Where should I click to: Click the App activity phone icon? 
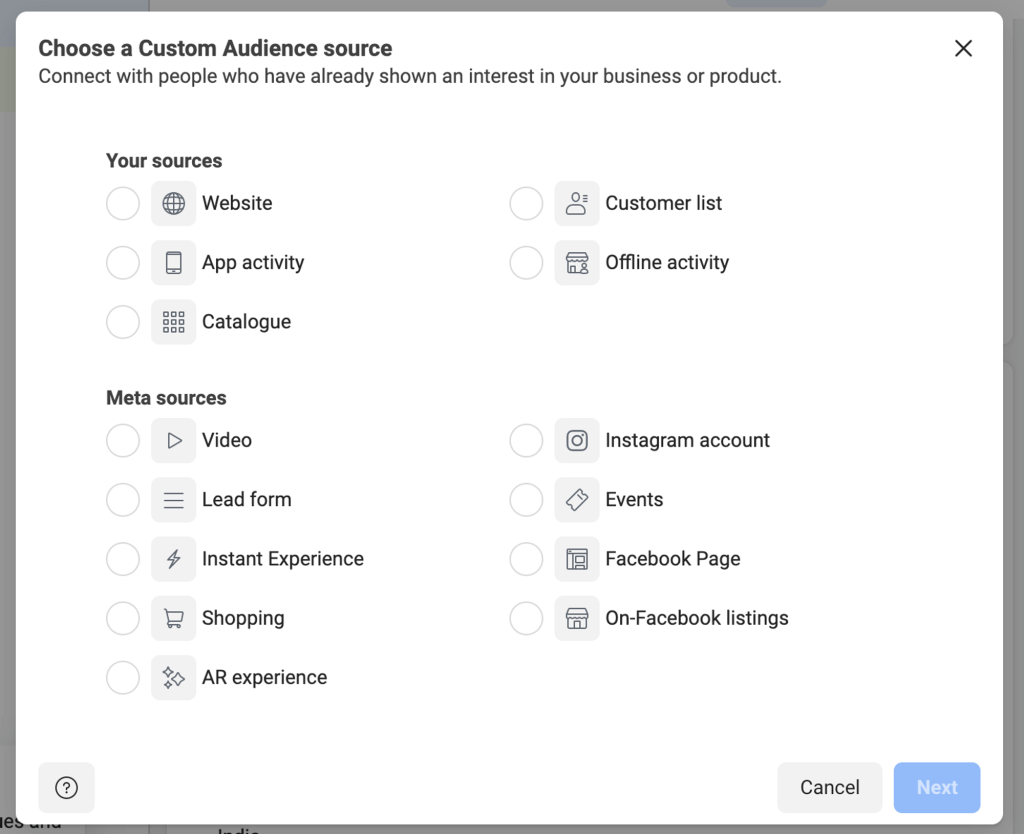(173, 263)
